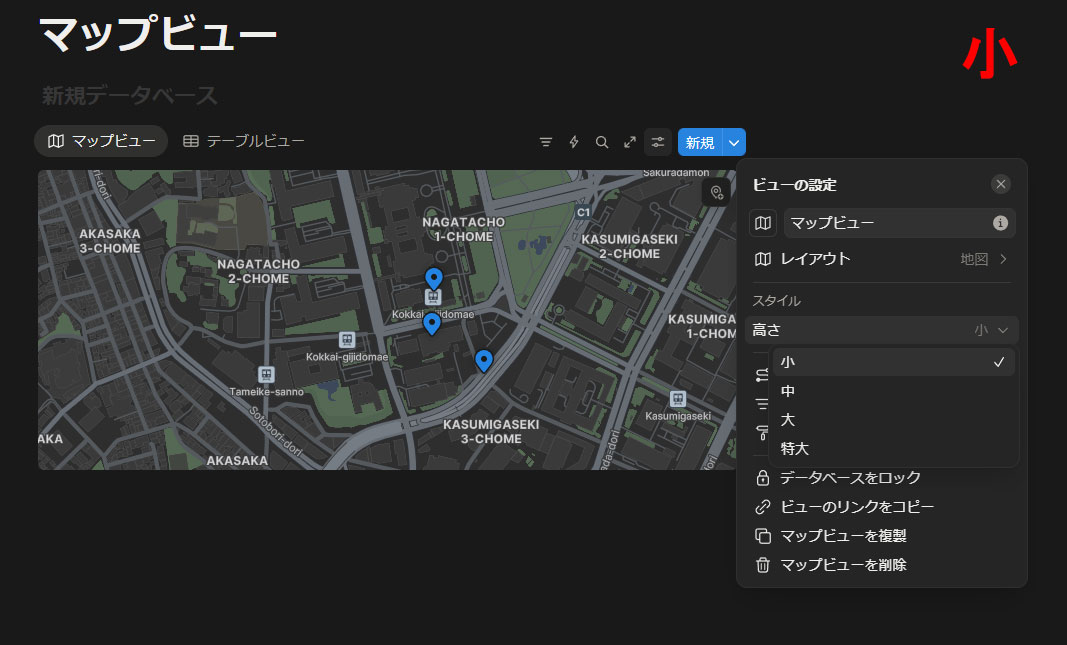The width and height of the screenshot is (1067, 645).
Task: Select the マップビュー tab
Action: [x=101, y=141]
